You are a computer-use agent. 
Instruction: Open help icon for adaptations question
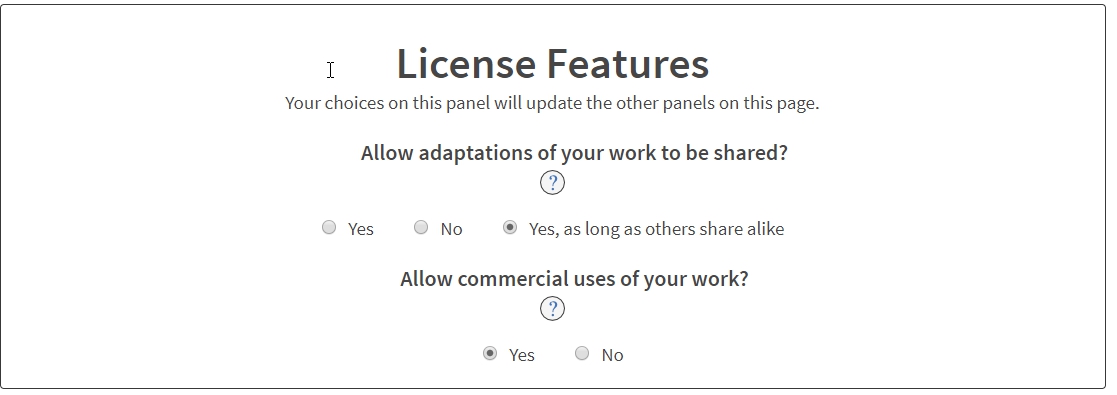pyautogui.click(x=552, y=183)
